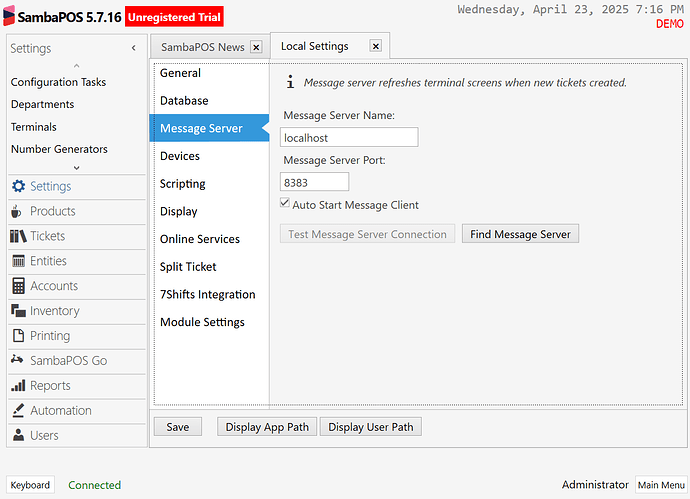Click the Settings panel header title

point(31,48)
